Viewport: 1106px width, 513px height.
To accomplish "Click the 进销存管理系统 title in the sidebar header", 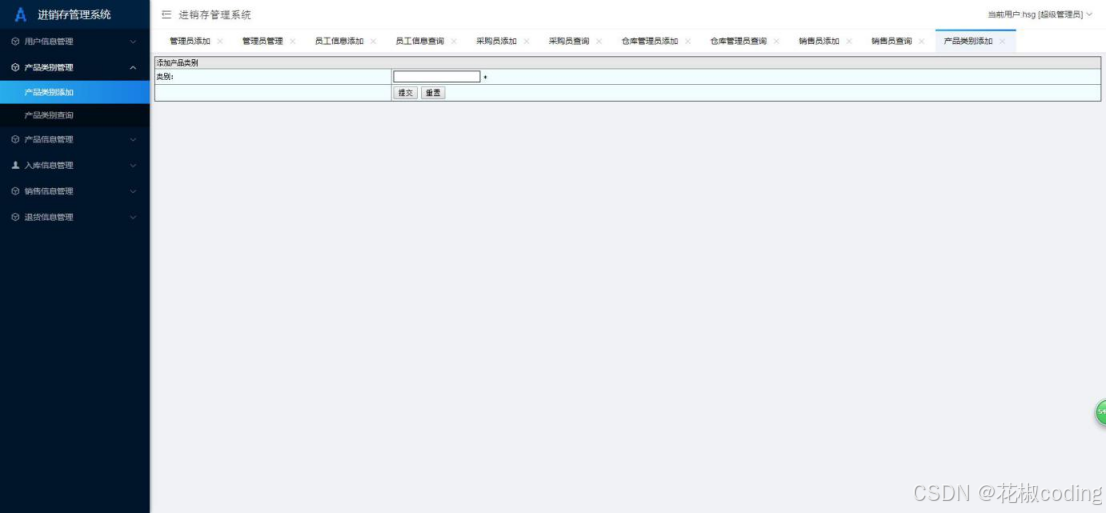I will 74,15.
